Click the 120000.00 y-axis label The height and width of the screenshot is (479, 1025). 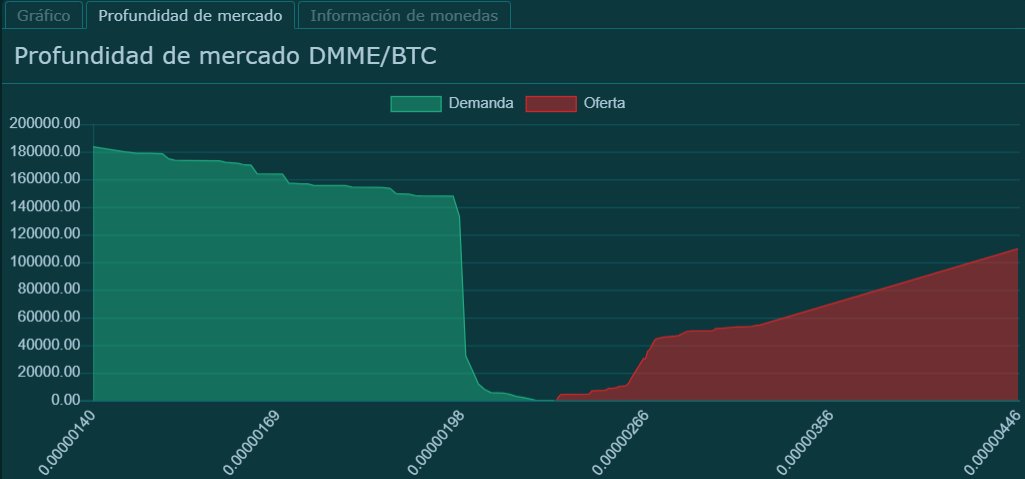tap(44, 234)
